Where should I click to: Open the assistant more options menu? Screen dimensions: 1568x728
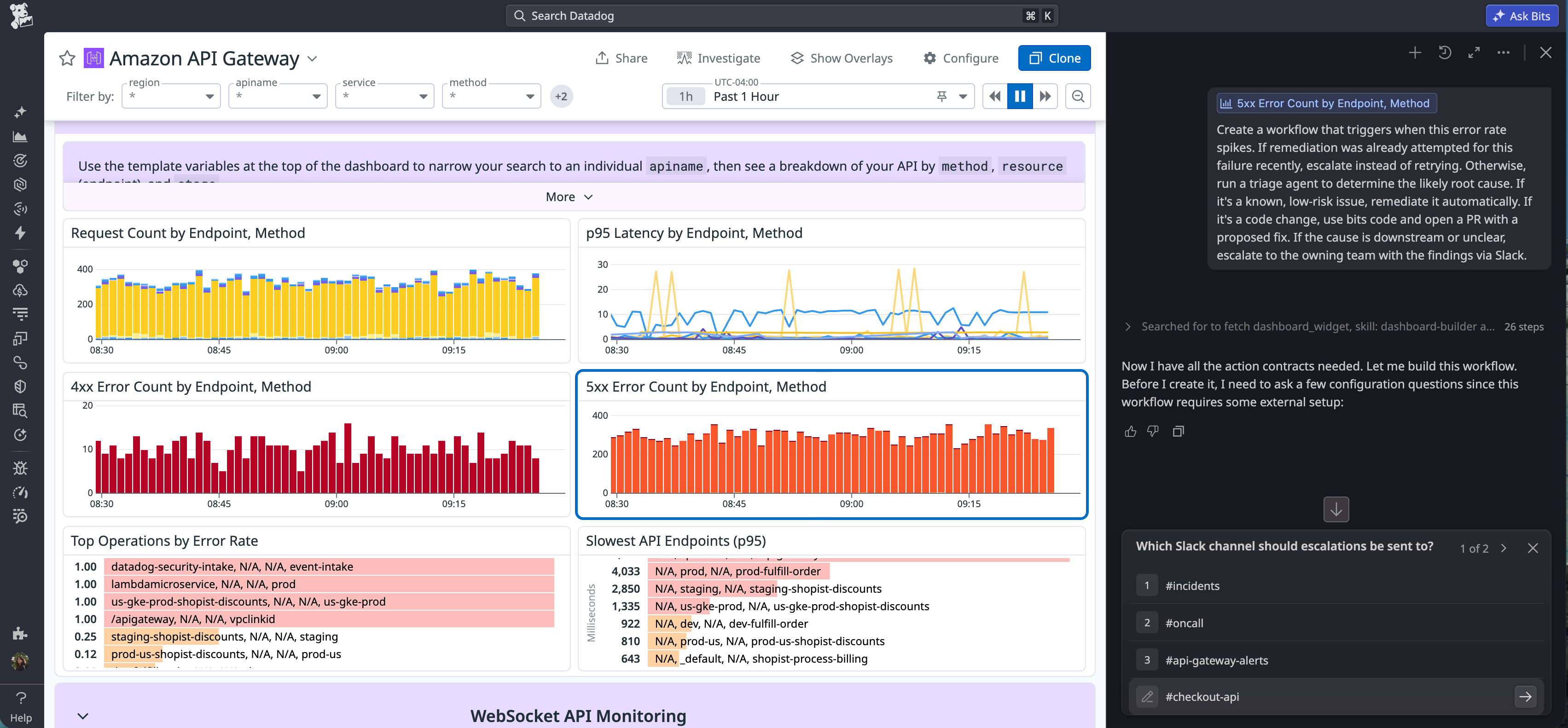click(1503, 53)
